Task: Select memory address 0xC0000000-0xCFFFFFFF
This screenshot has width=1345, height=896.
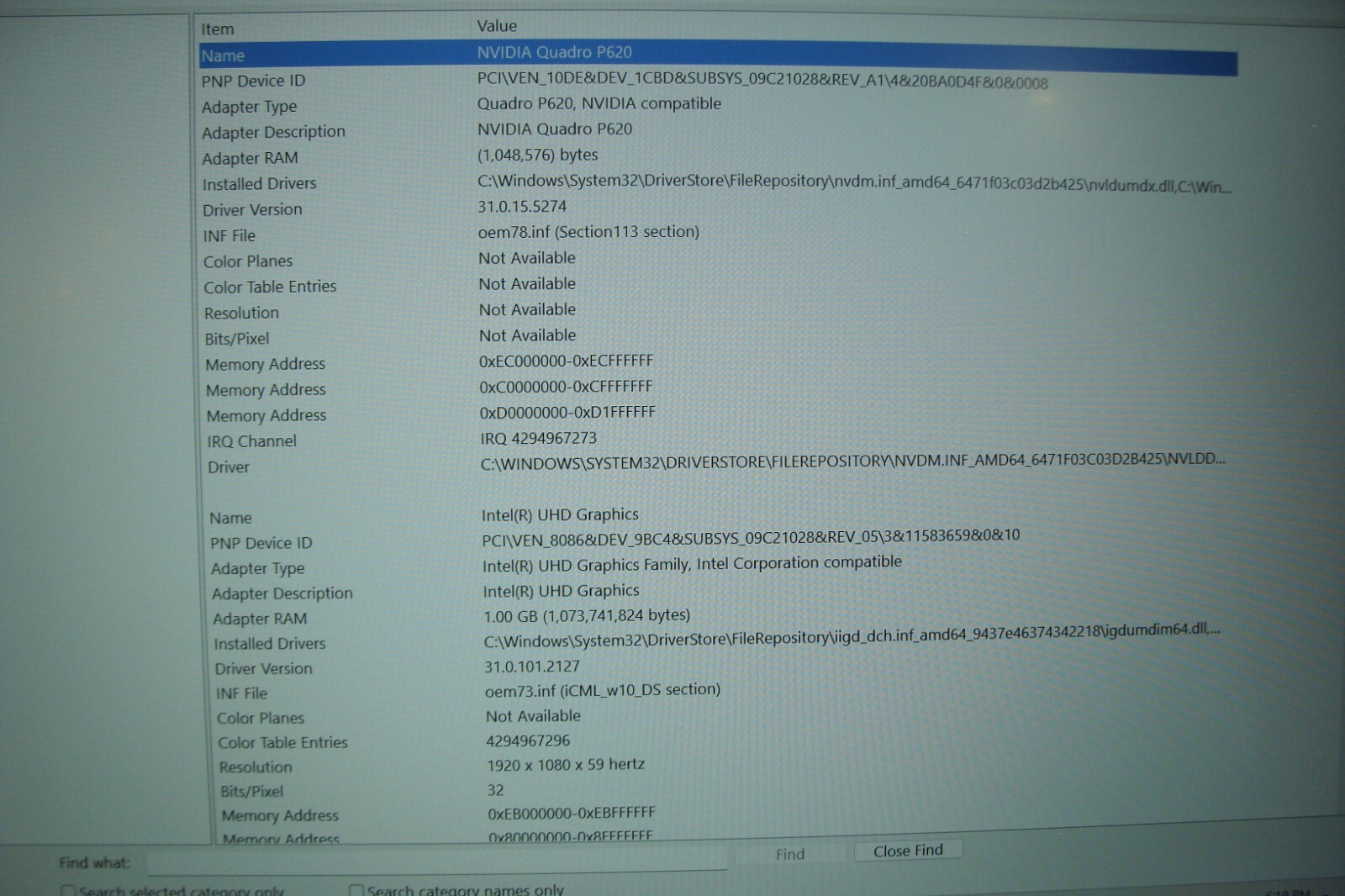Action: pos(566,387)
